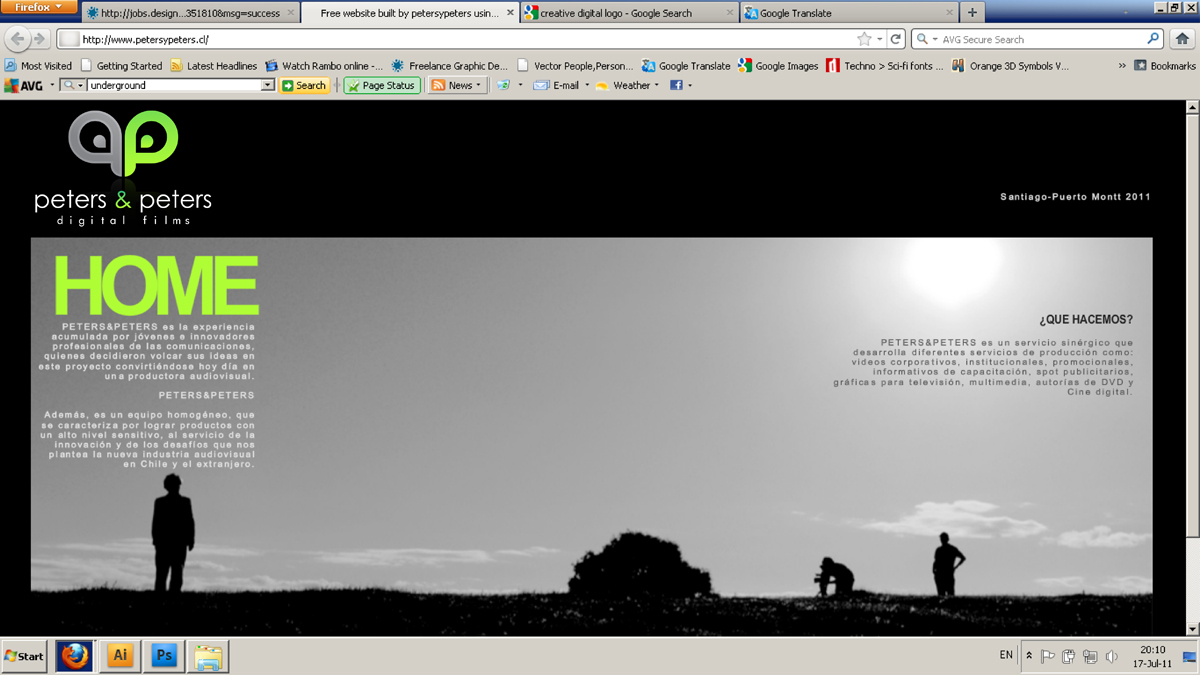1200x675 pixels.
Task: Click the page scrollbar down arrow
Action: 1192,628
